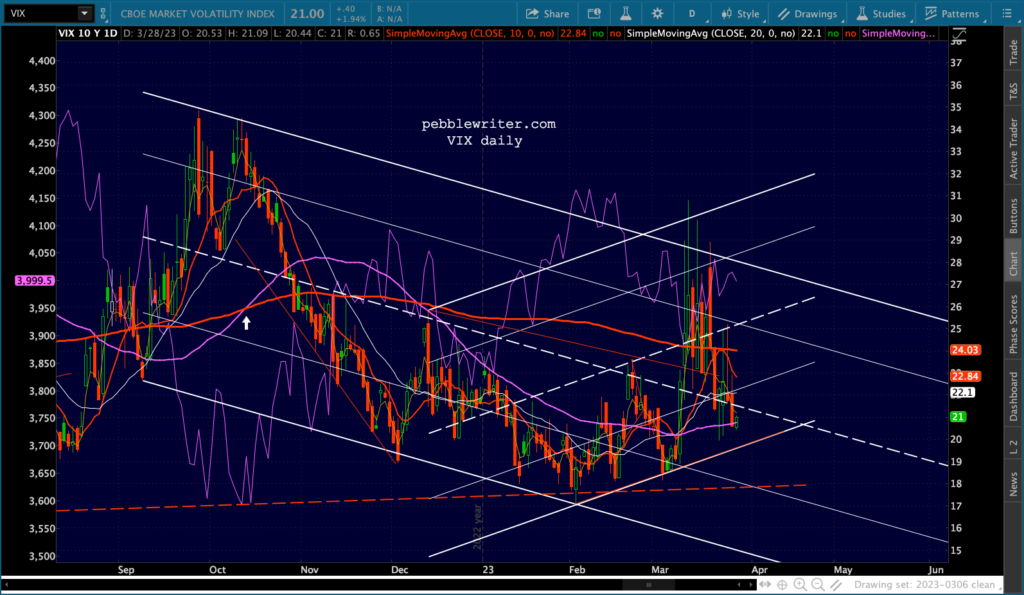Click the green 21 price bubble
This screenshot has height=595, width=1024.
[958, 417]
